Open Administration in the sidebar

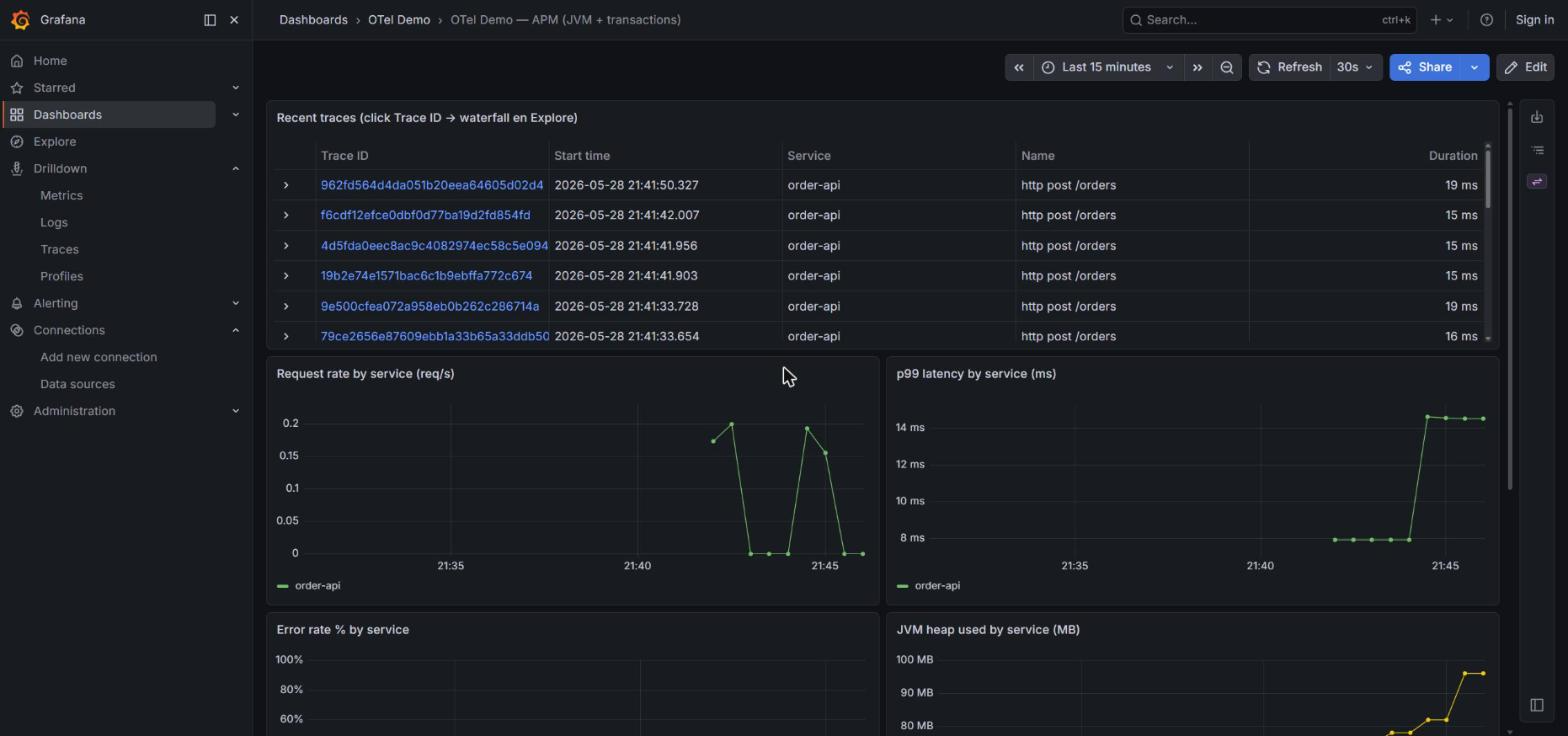point(74,412)
